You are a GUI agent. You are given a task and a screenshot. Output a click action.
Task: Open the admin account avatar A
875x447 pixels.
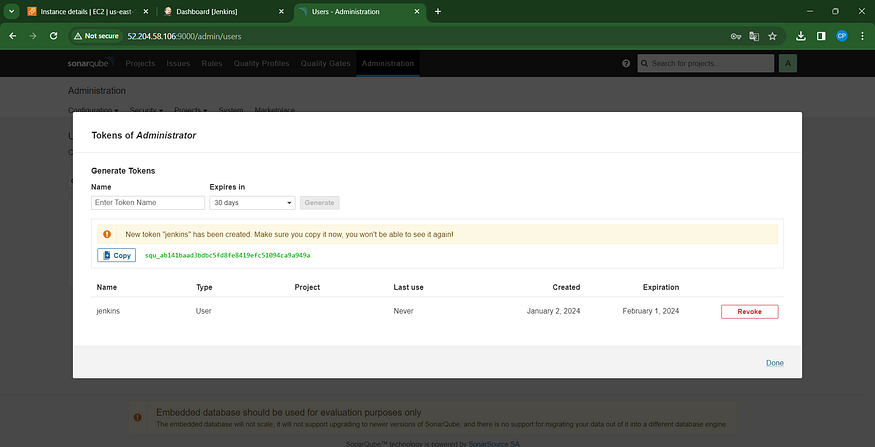[x=788, y=64]
